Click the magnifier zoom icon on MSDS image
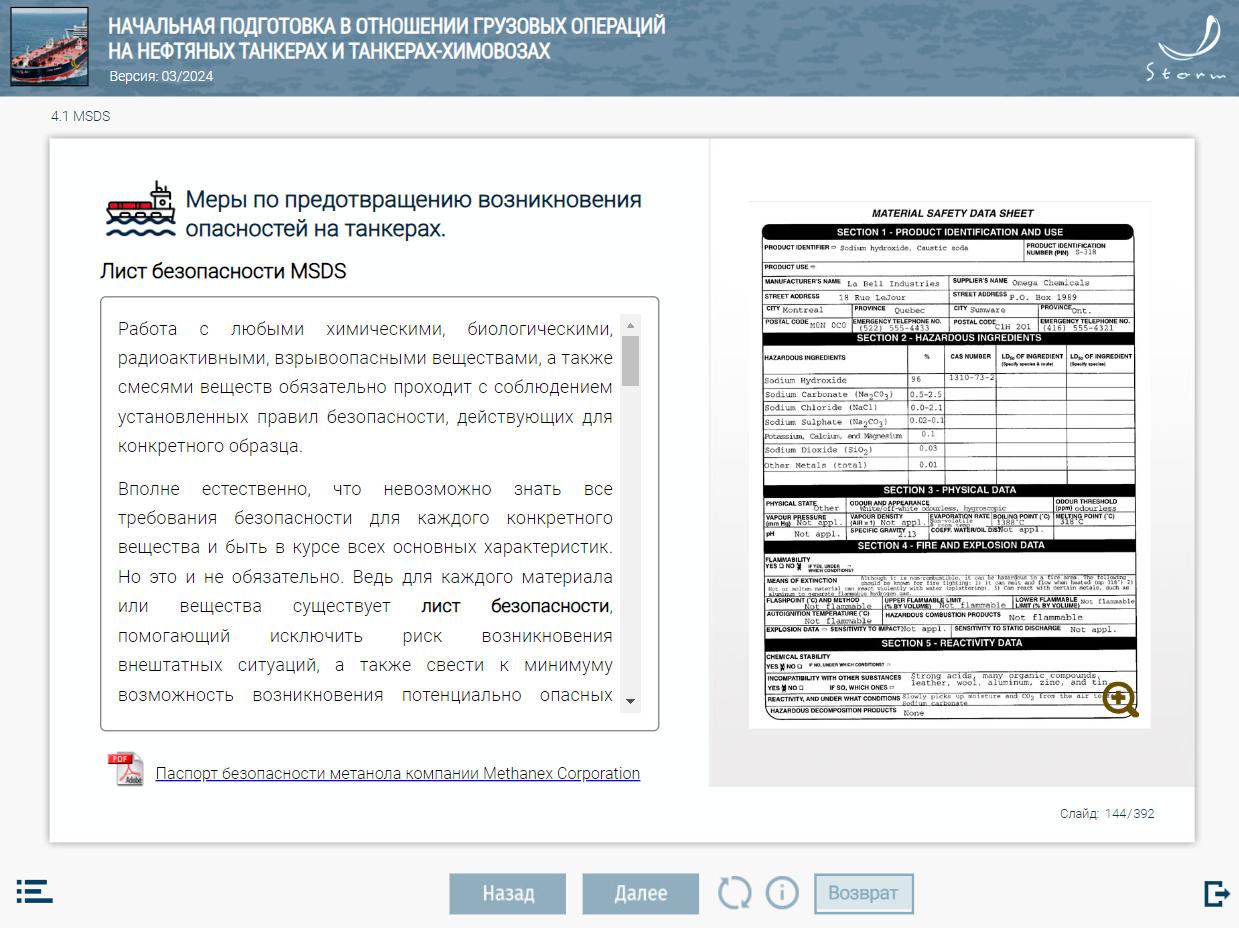Image resolution: width=1239 pixels, height=928 pixels. [x=1120, y=700]
